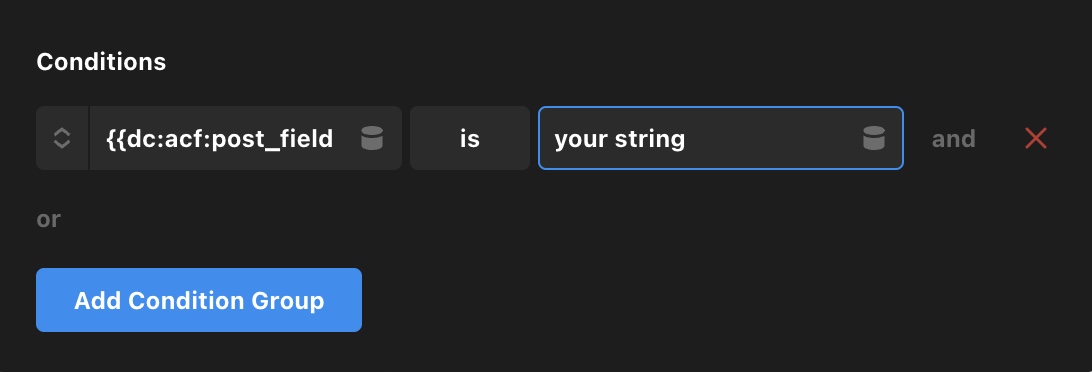Place cursor in the highlighted blue-bordered field
The image size is (1092, 372).
[x=721, y=138]
